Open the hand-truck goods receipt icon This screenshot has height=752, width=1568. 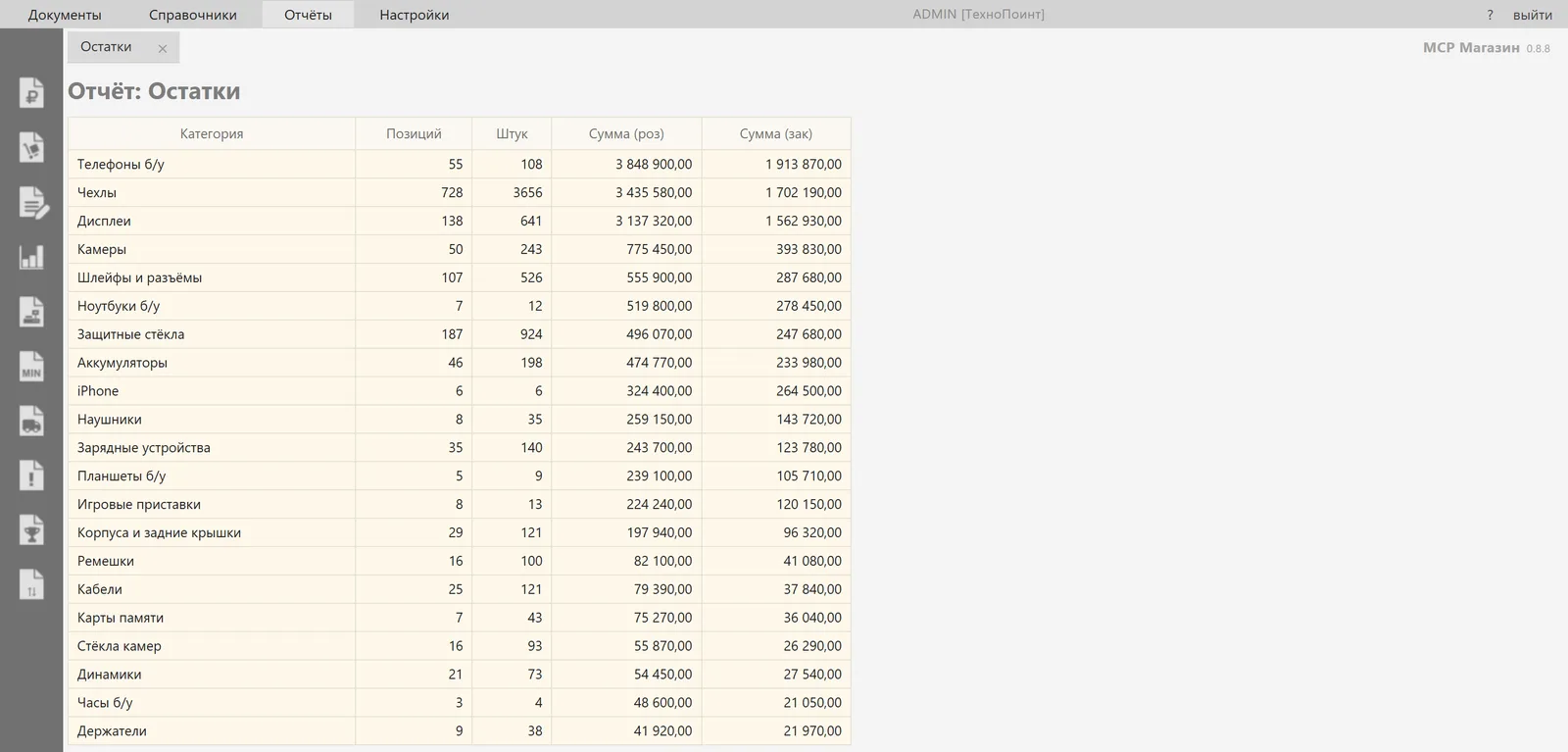click(x=31, y=147)
